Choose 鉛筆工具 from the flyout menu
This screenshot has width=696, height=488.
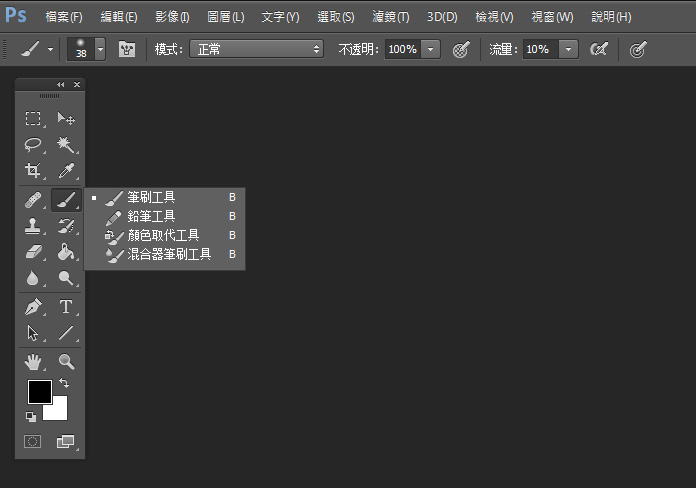(151, 216)
